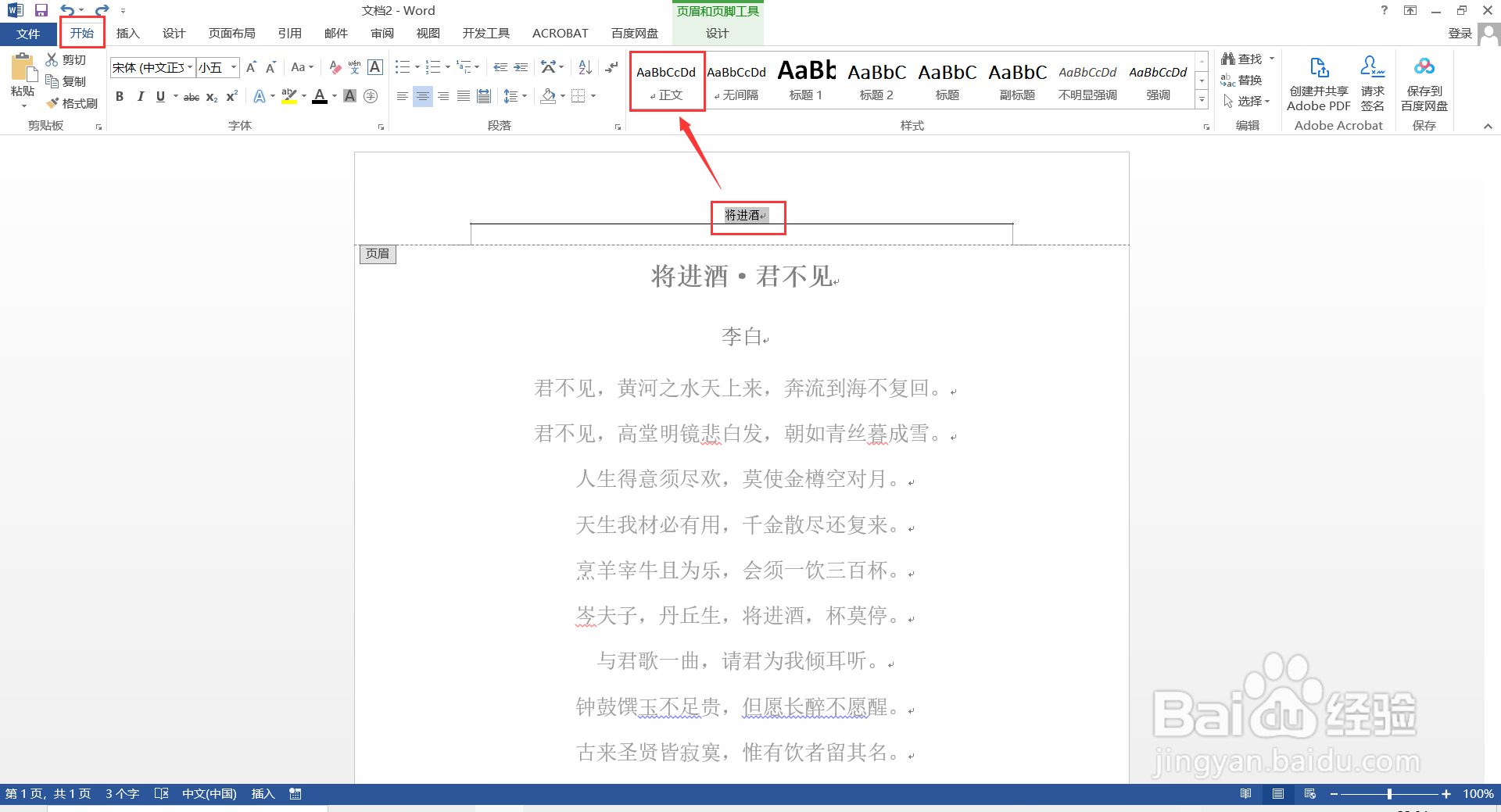Open the 文件 menu
This screenshot has height=812, width=1501.
pos(28,33)
